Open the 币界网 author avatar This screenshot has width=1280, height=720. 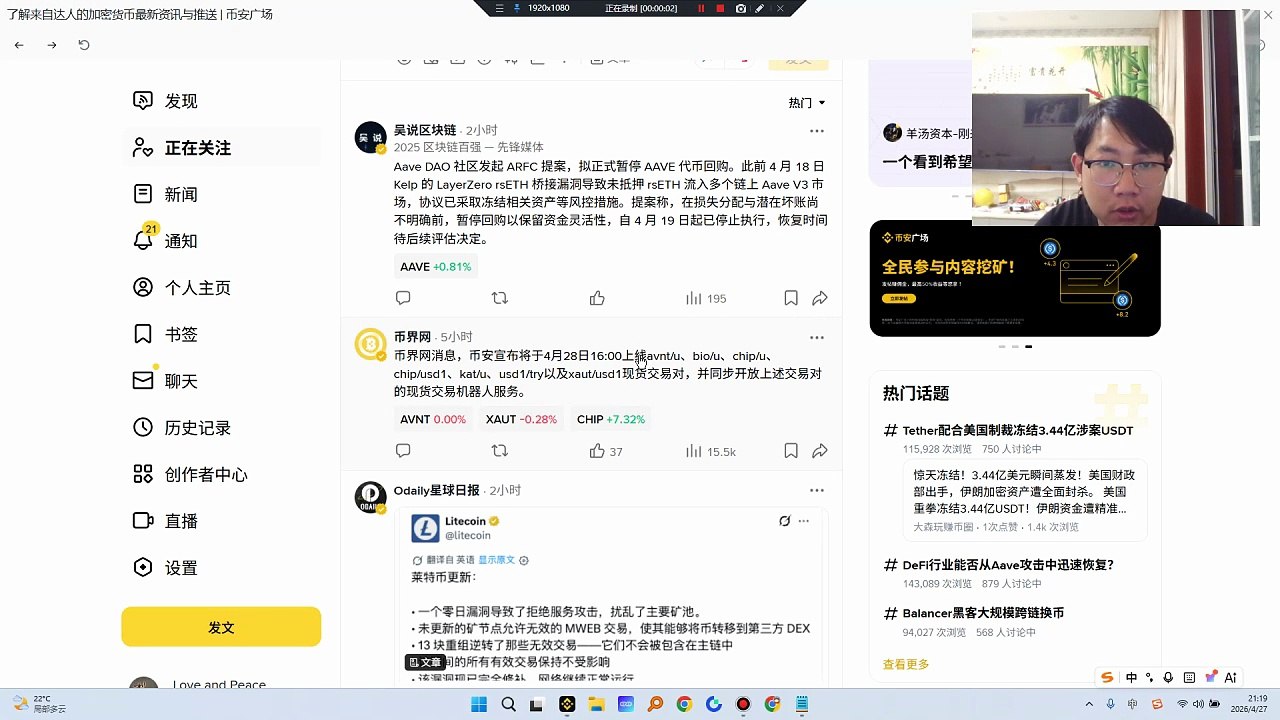(x=371, y=344)
